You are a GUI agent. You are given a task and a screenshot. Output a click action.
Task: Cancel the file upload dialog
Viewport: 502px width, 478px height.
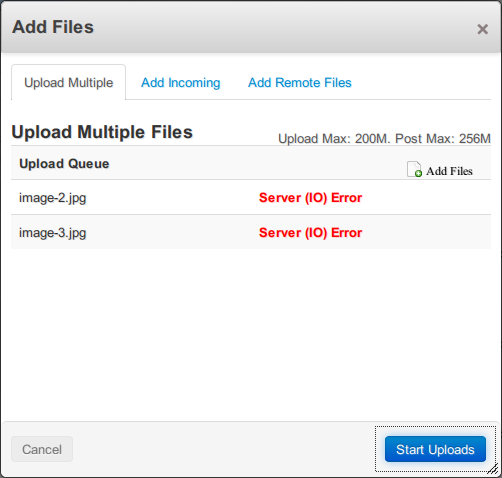coord(42,449)
